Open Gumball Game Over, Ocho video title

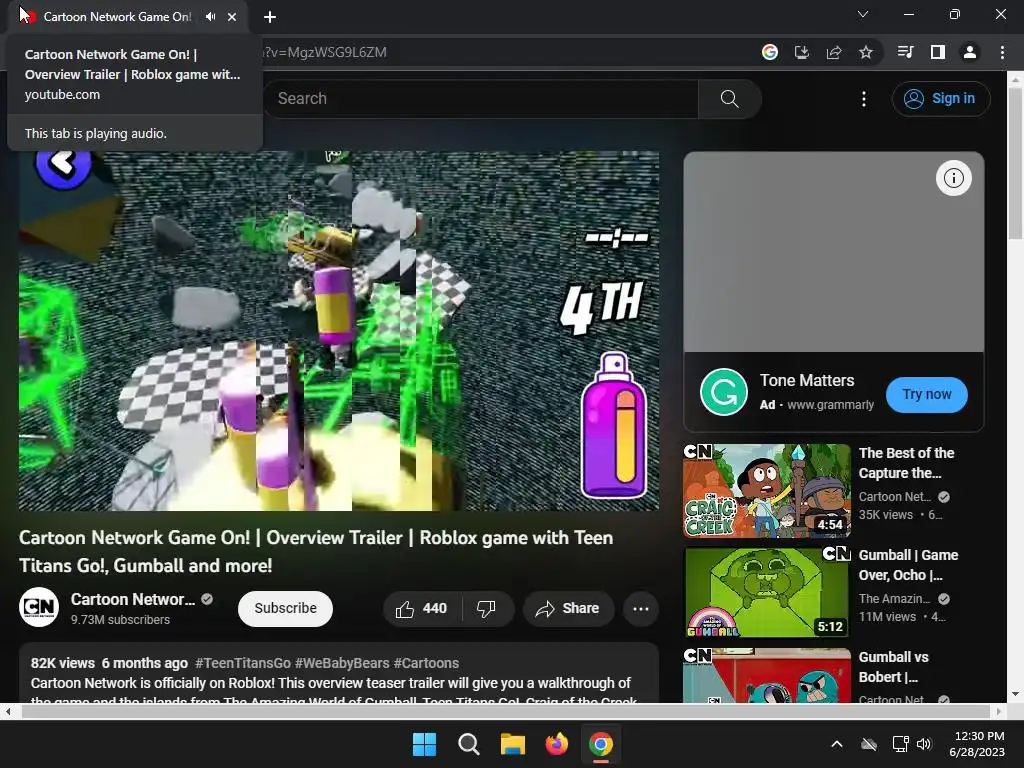click(x=908, y=565)
